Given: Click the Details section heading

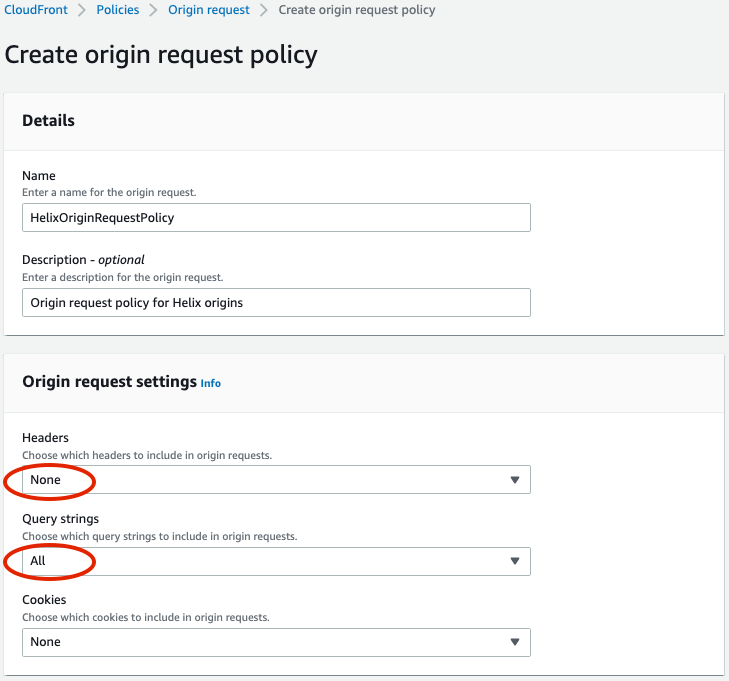Looking at the screenshot, I should point(48,120).
